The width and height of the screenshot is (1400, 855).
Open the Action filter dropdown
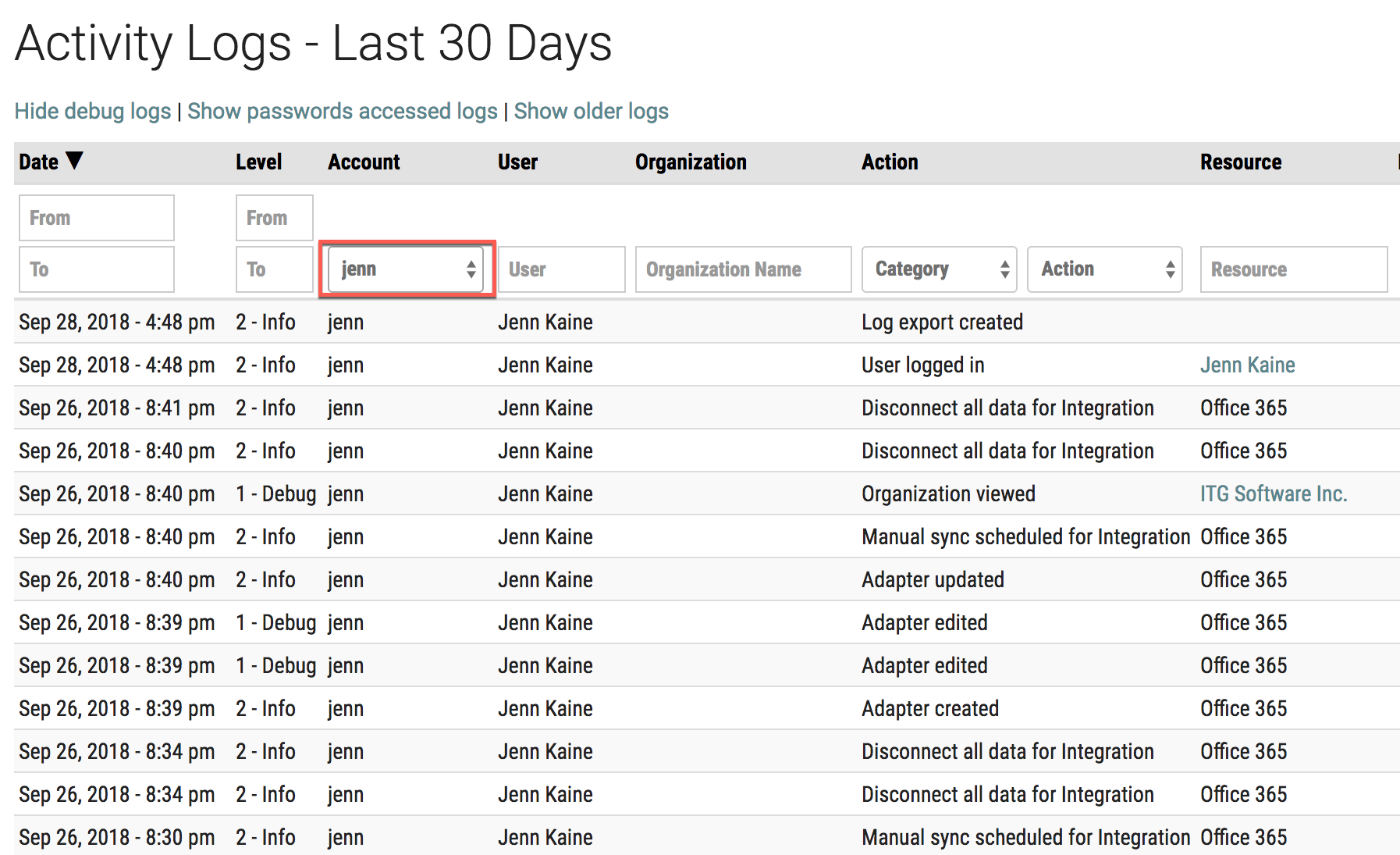1104,269
